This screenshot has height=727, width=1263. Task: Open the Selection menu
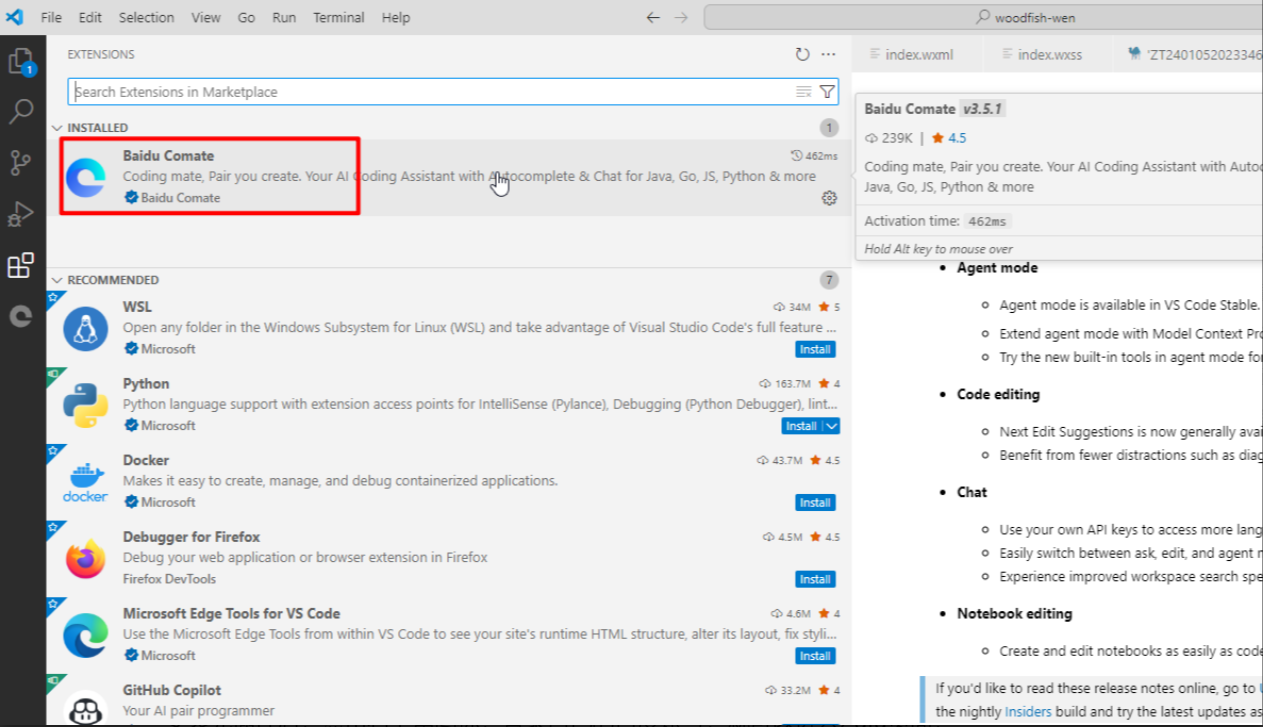(x=146, y=18)
